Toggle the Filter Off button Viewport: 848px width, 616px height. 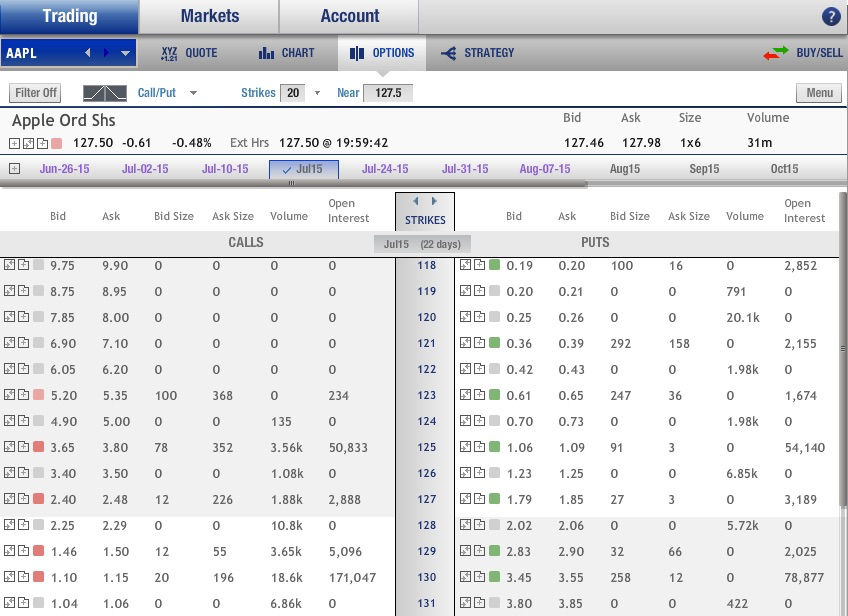pyautogui.click(x=35, y=93)
